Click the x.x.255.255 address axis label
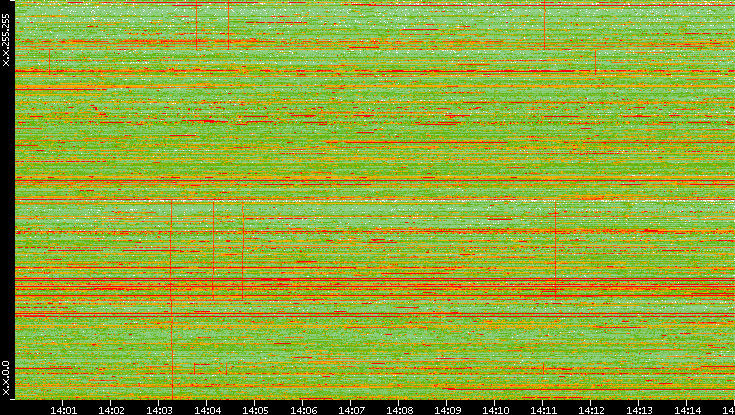 click(6, 40)
